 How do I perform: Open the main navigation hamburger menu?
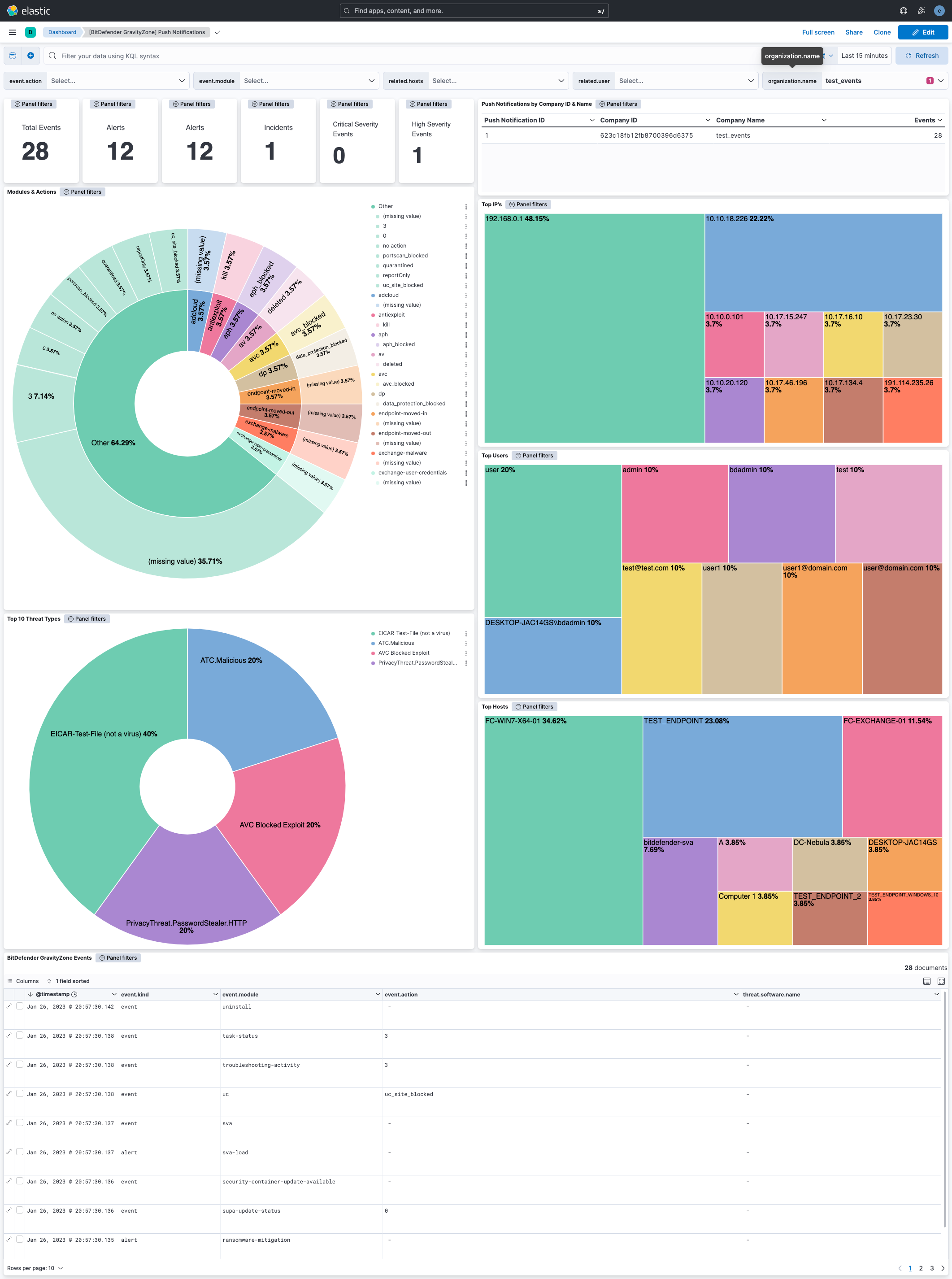coord(12,32)
